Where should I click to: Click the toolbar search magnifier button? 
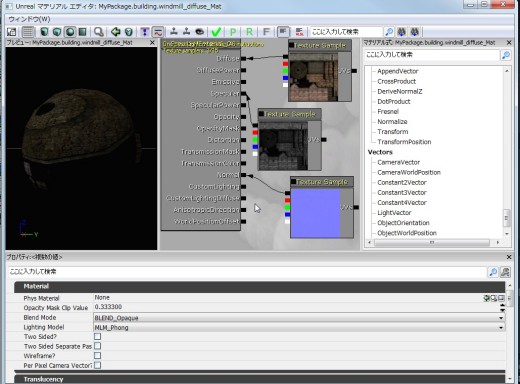pyautogui.click(x=388, y=32)
